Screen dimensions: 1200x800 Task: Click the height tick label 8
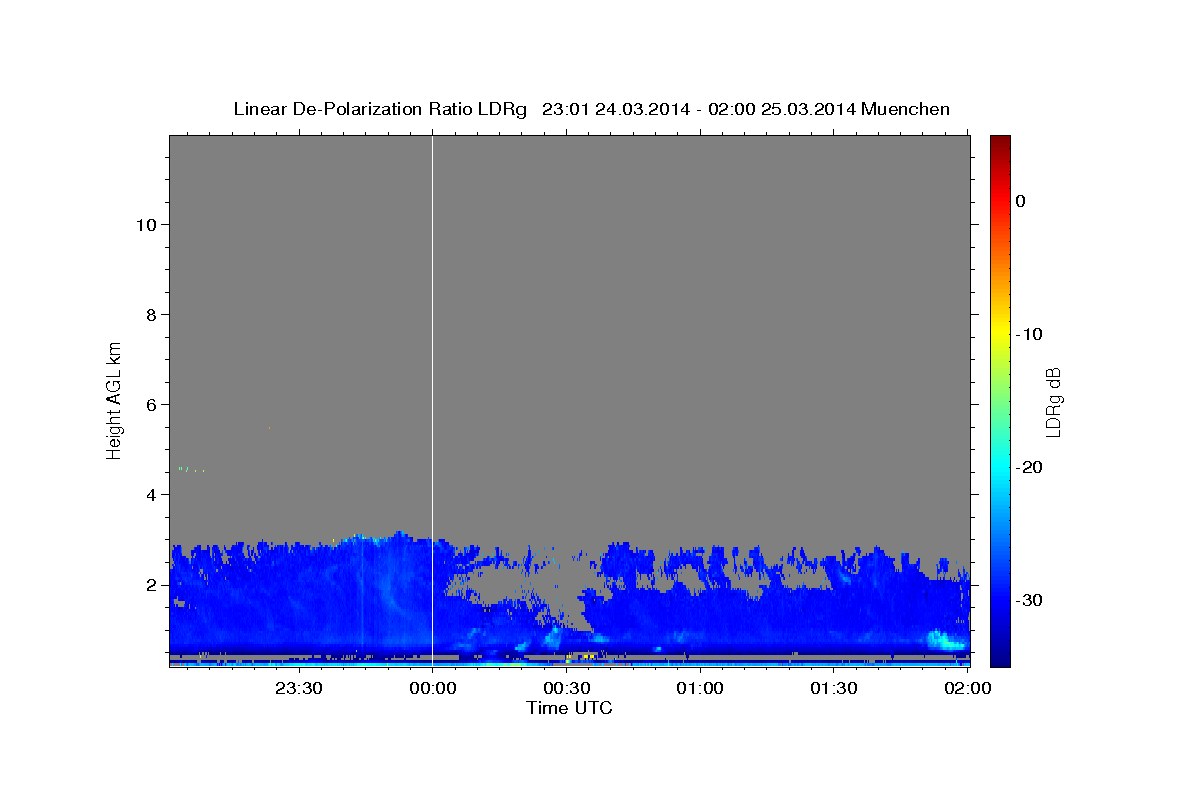tap(152, 314)
